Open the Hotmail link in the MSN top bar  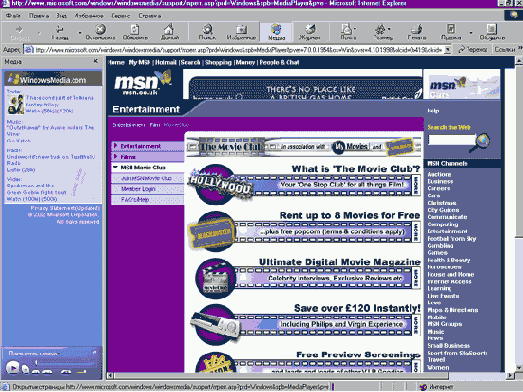[165, 62]
